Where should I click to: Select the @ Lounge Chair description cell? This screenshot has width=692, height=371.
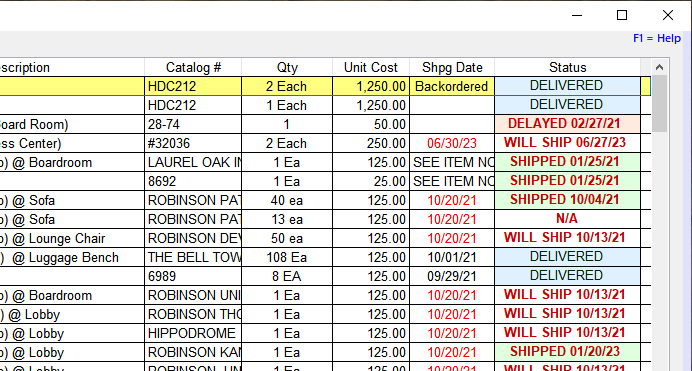72,238
